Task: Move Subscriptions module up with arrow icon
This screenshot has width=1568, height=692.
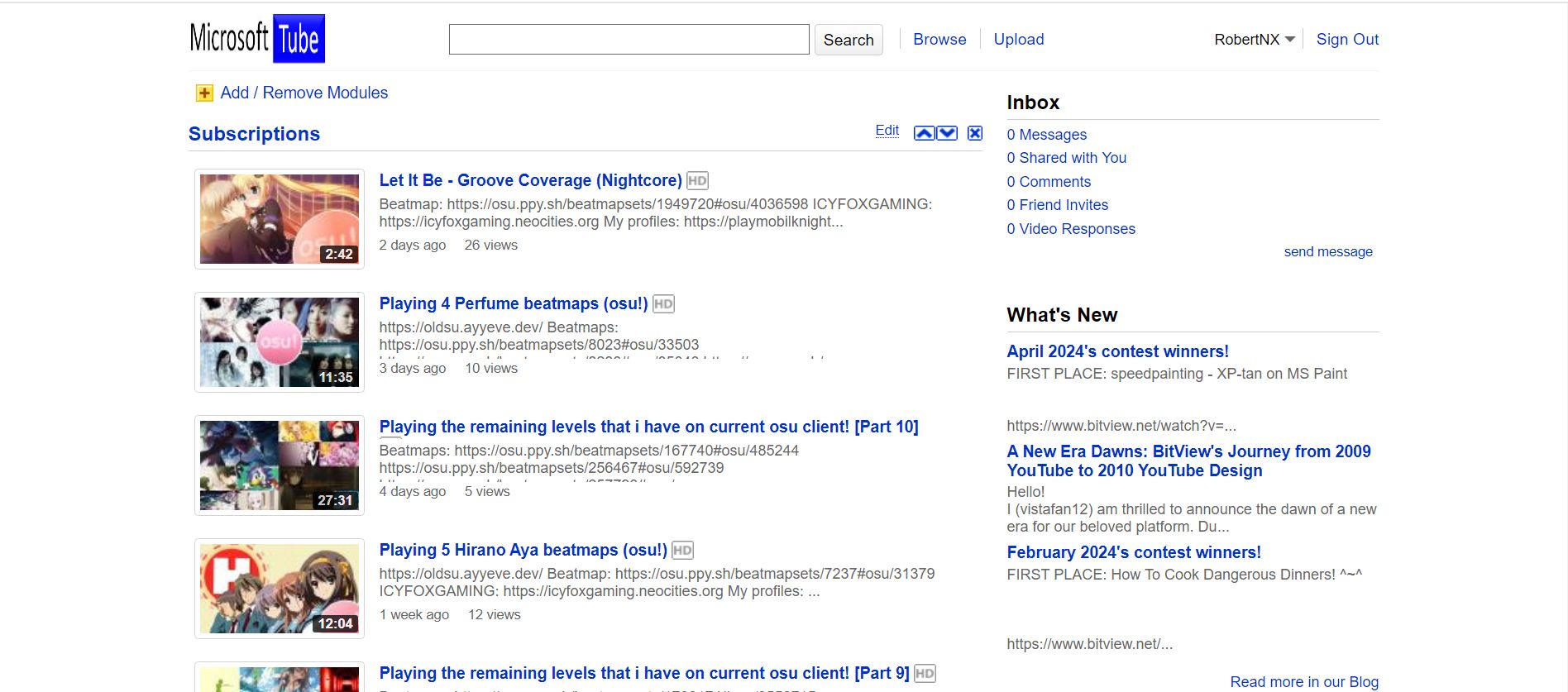Action: pos(924,133)
